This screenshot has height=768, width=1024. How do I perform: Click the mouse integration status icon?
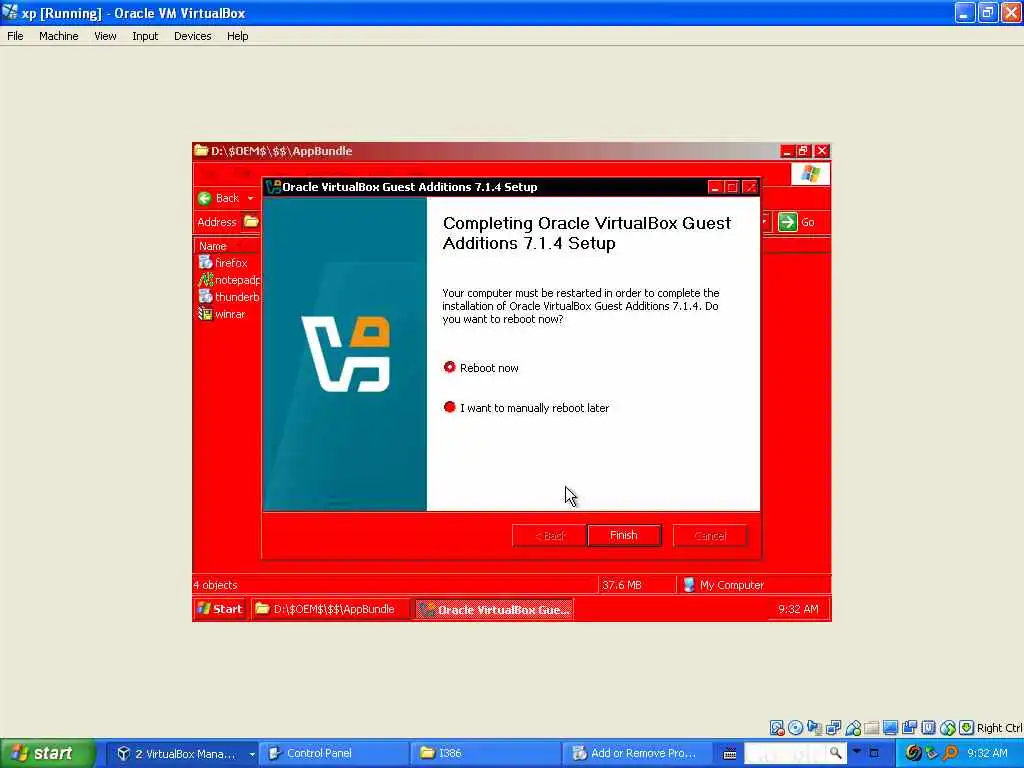(x=948, y=728)
